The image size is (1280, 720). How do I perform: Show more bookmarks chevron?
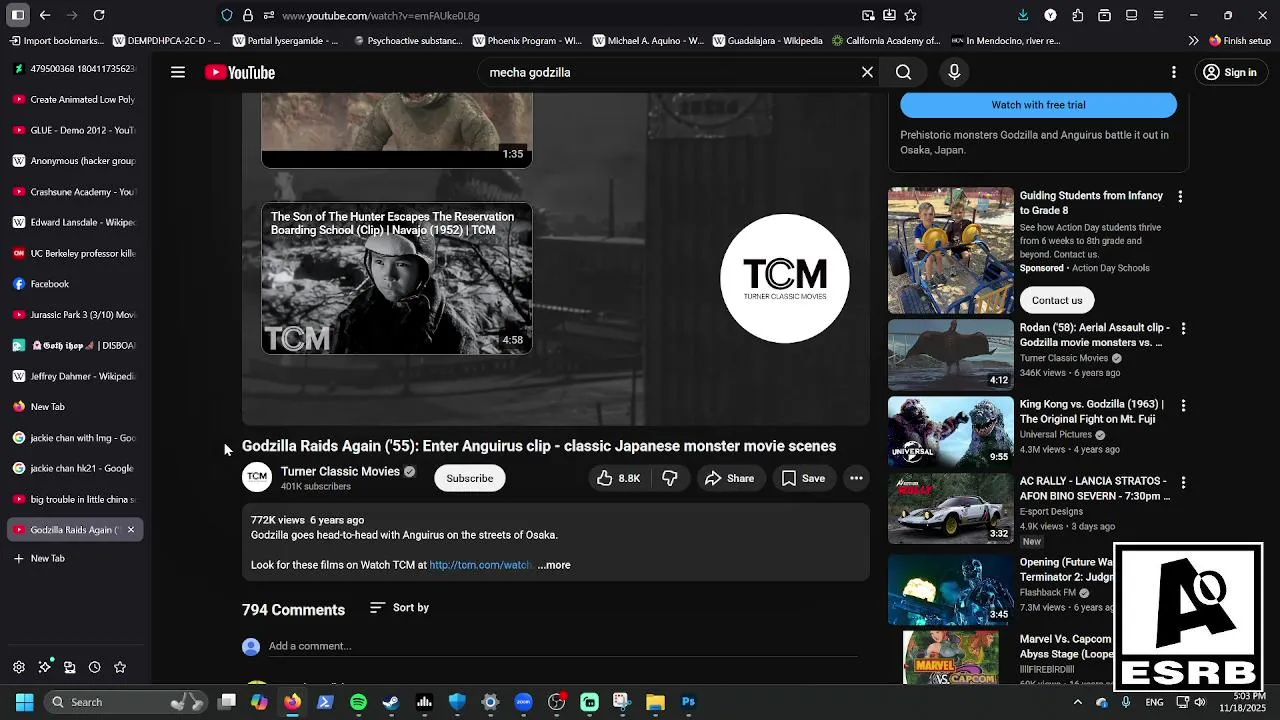1193,41
